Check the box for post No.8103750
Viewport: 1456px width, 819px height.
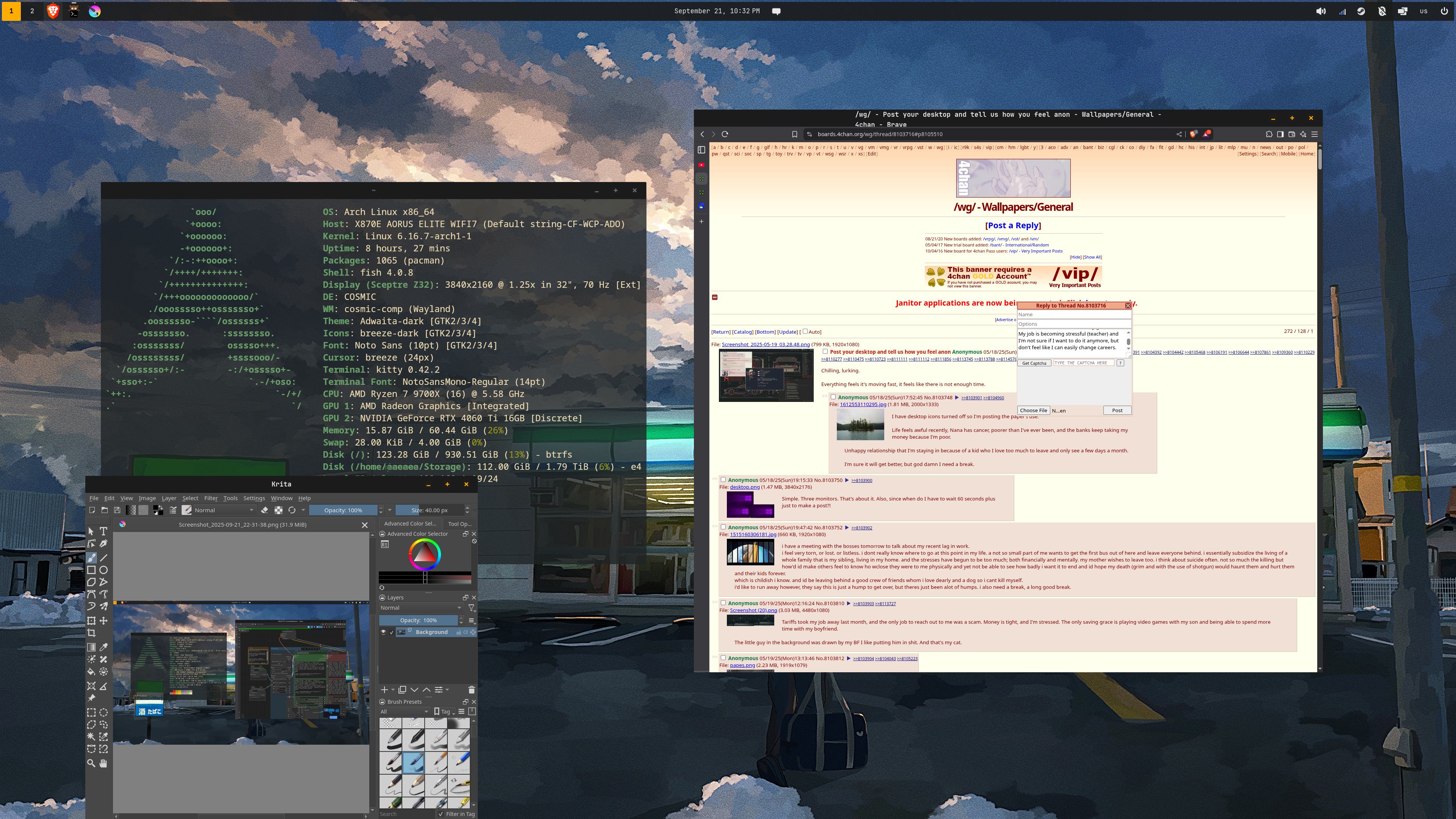(723, 479)
